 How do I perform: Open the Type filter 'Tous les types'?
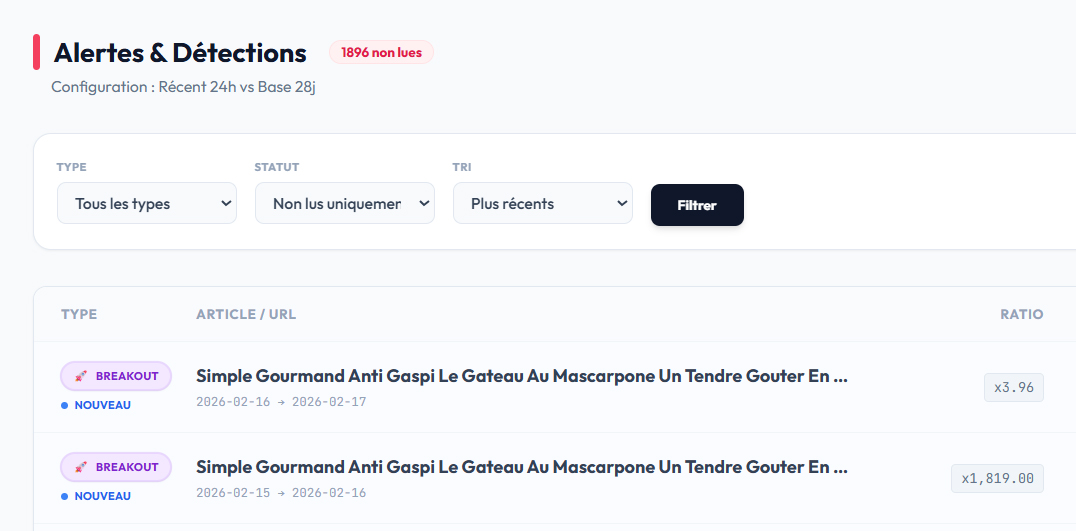pyautogui.click(x=147, y=203)
